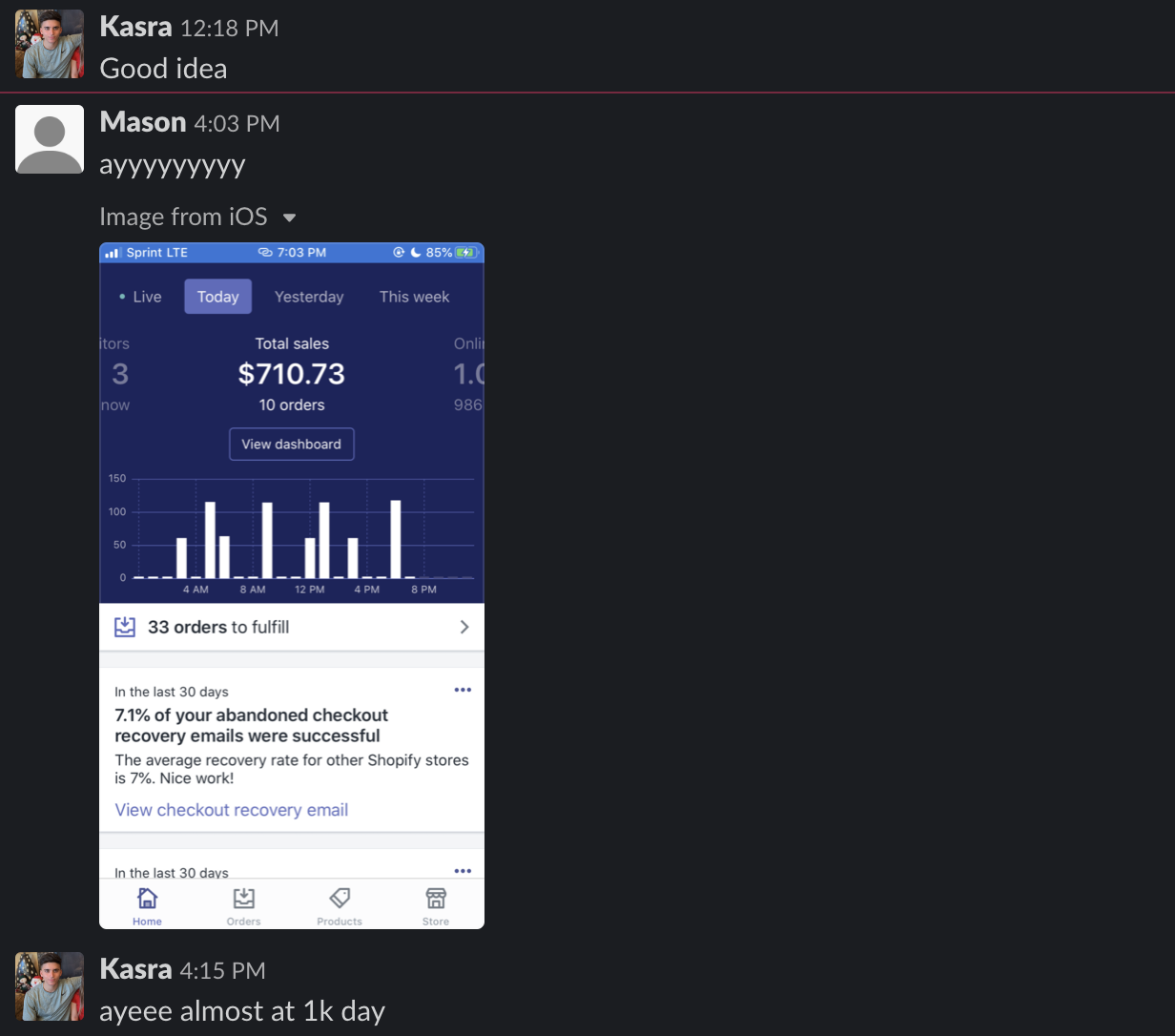Image resolution: width=1175 pixels, height=1036 pixels.
Task: Open the Store icon in the bottom bar
Action: (x=436, y=899)
